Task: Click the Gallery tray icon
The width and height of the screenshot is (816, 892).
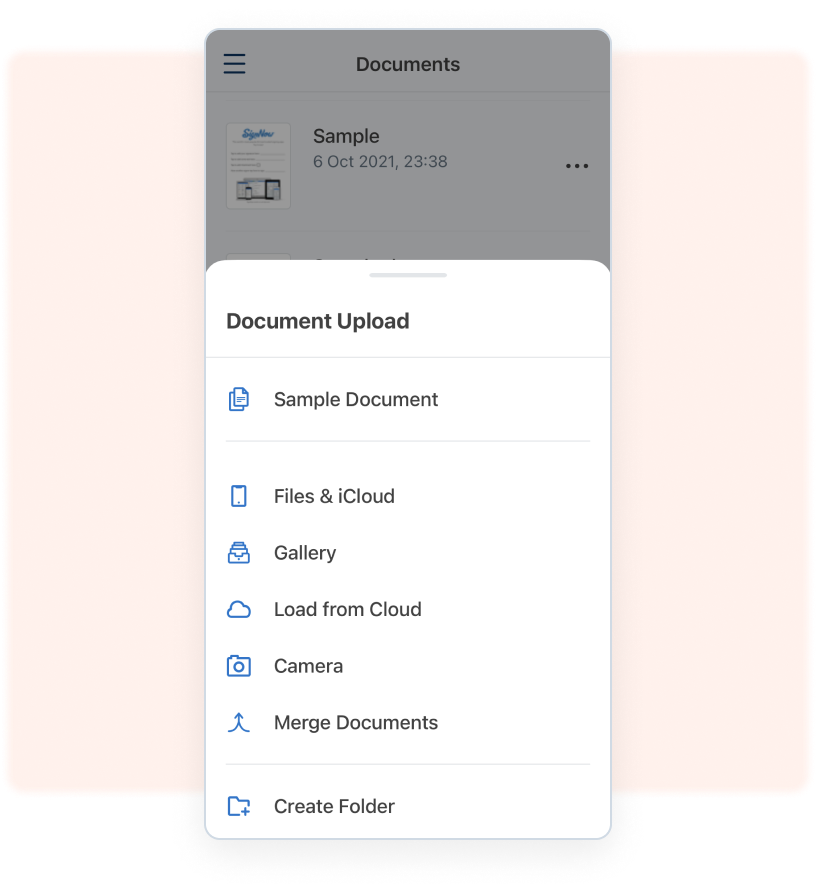Action: (238, 553)
